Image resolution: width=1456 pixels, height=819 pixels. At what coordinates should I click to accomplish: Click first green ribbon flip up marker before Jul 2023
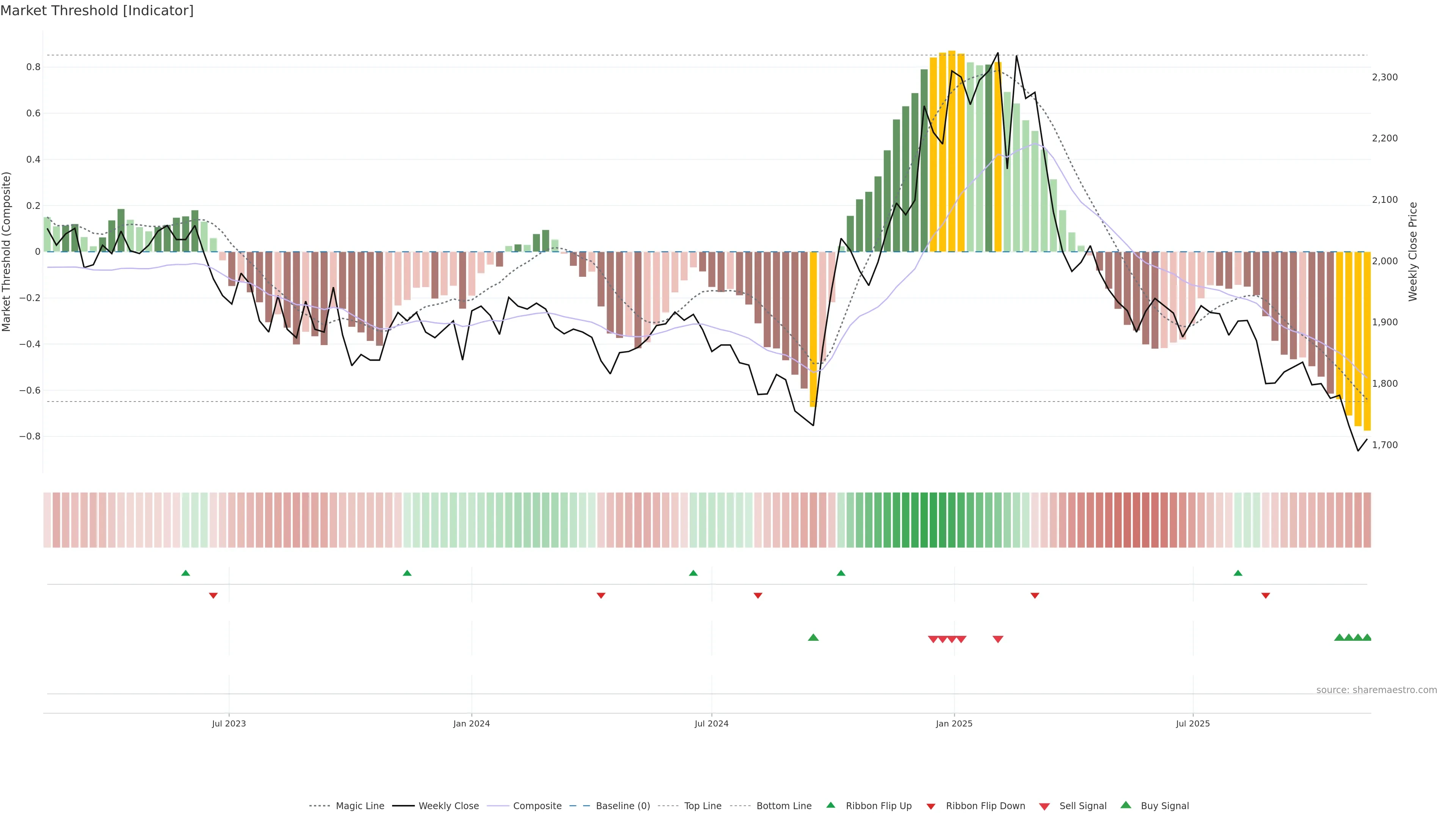click(185, 573)
